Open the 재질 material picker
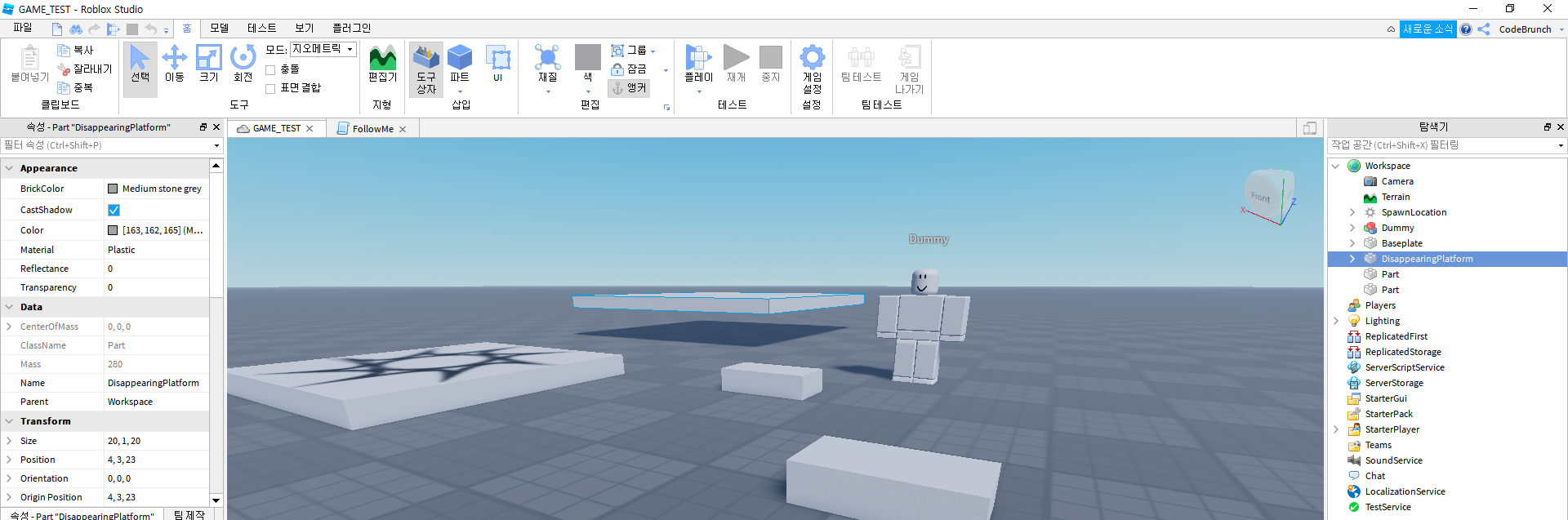Image resolution: width=1568 pixels, height=520 pixels. pos(547,65)
